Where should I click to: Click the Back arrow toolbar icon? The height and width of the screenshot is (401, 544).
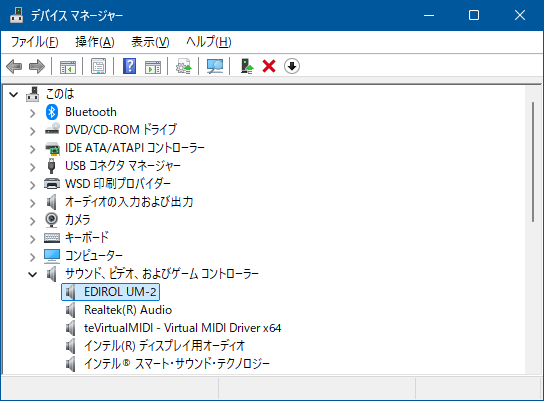[14, 66]
